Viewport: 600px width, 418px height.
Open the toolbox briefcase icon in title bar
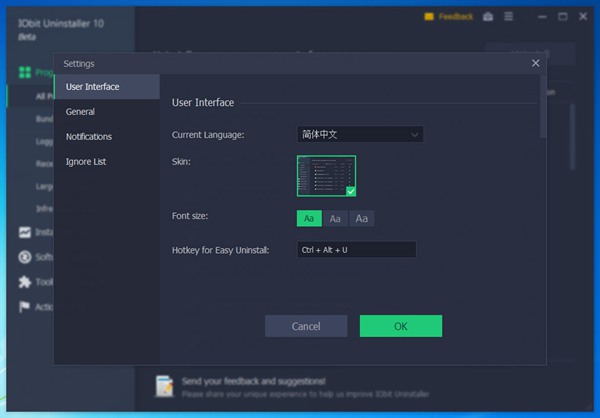[488, 16]
